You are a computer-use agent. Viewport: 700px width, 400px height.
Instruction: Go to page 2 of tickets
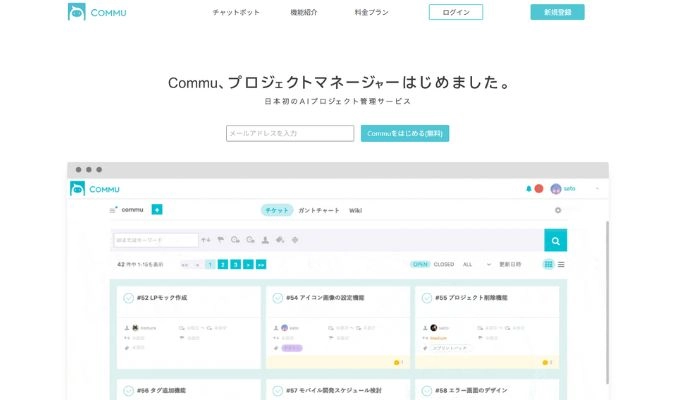[223, 265]
